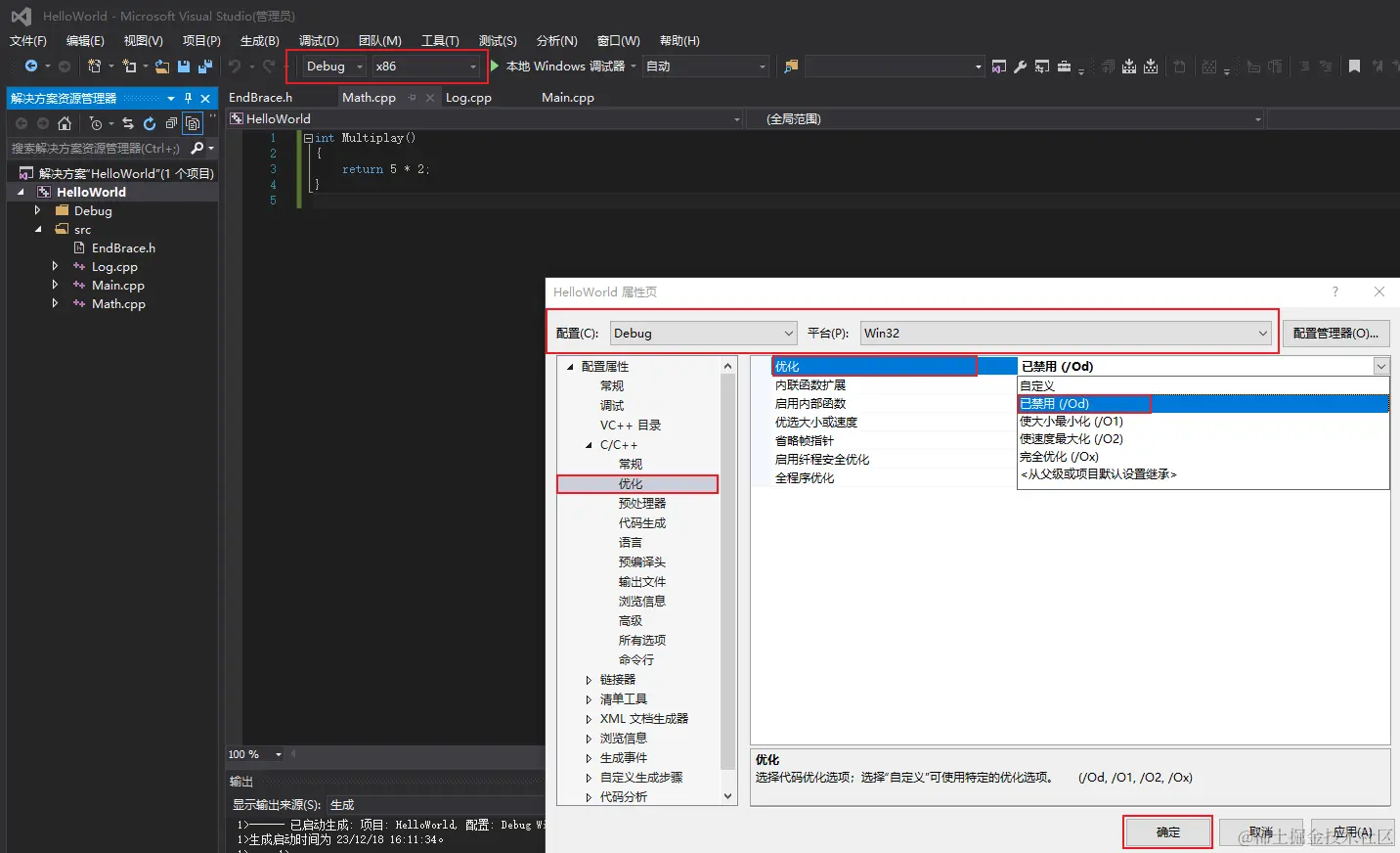Open the 配置 Debug combo box in dialog

click(x=704, y=333)
